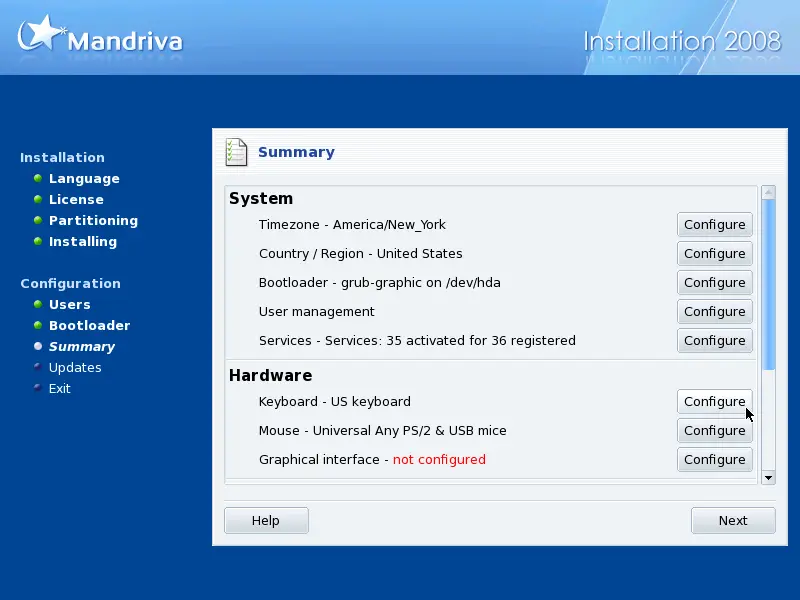This screenshot has height=600, width=800.
Task: Click the 'User management' row text
Action: pos(316,312)
